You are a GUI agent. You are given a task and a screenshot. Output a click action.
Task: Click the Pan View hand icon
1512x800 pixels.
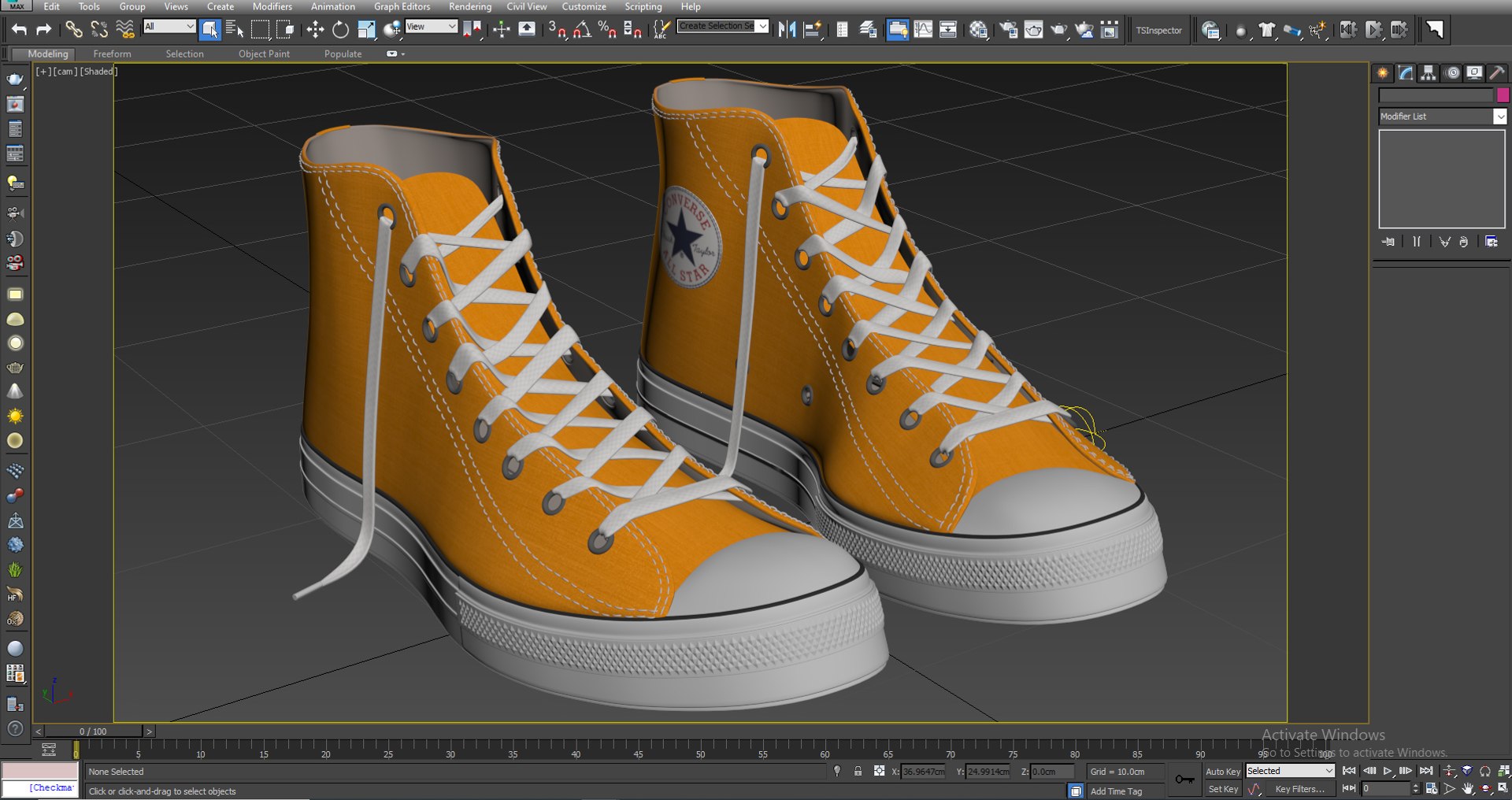1468,788
